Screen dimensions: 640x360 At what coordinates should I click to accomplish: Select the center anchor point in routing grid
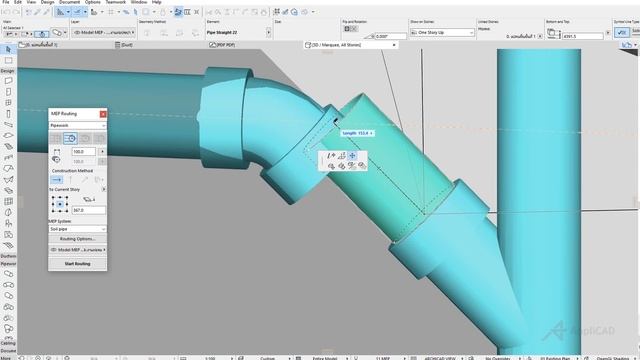click(60, 204)
